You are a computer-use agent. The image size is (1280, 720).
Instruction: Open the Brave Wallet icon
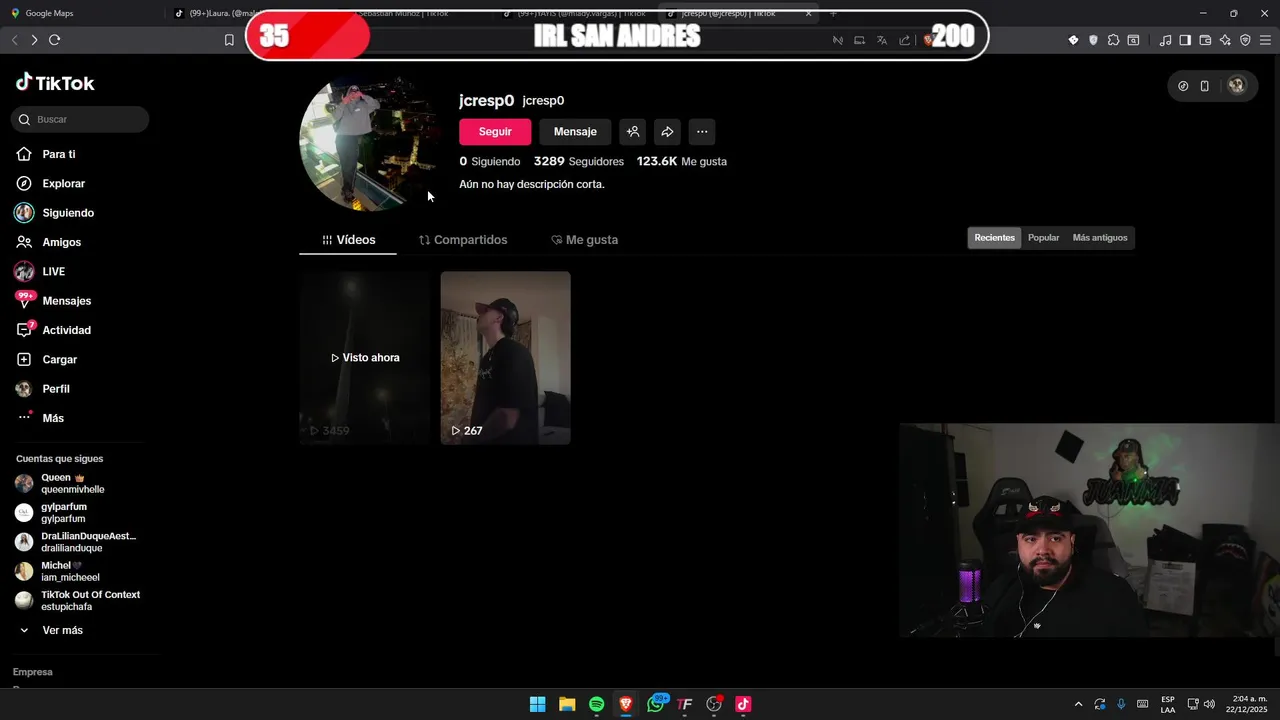pos(1205,40)
